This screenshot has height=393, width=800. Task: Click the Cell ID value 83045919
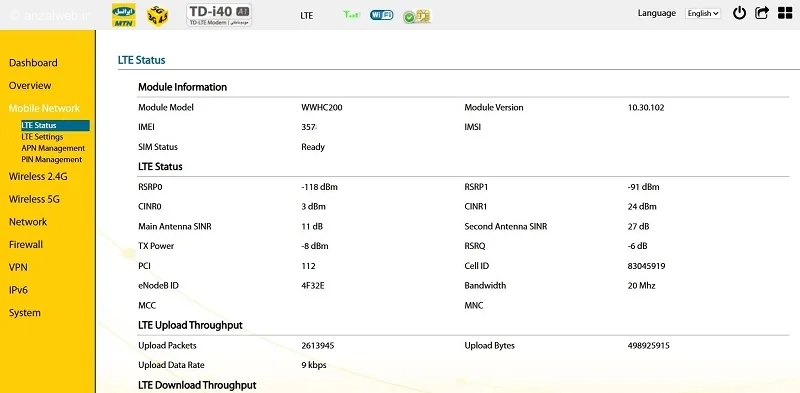646,266
